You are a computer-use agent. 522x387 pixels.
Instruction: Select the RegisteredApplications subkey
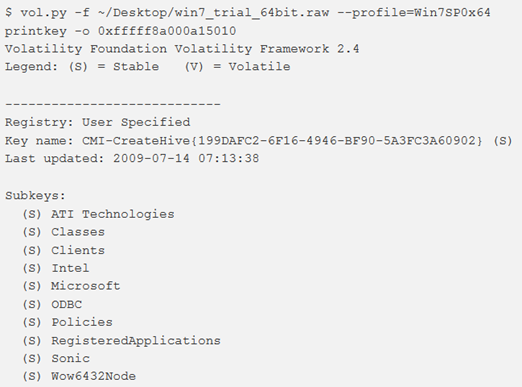click(x=136, y=341)
